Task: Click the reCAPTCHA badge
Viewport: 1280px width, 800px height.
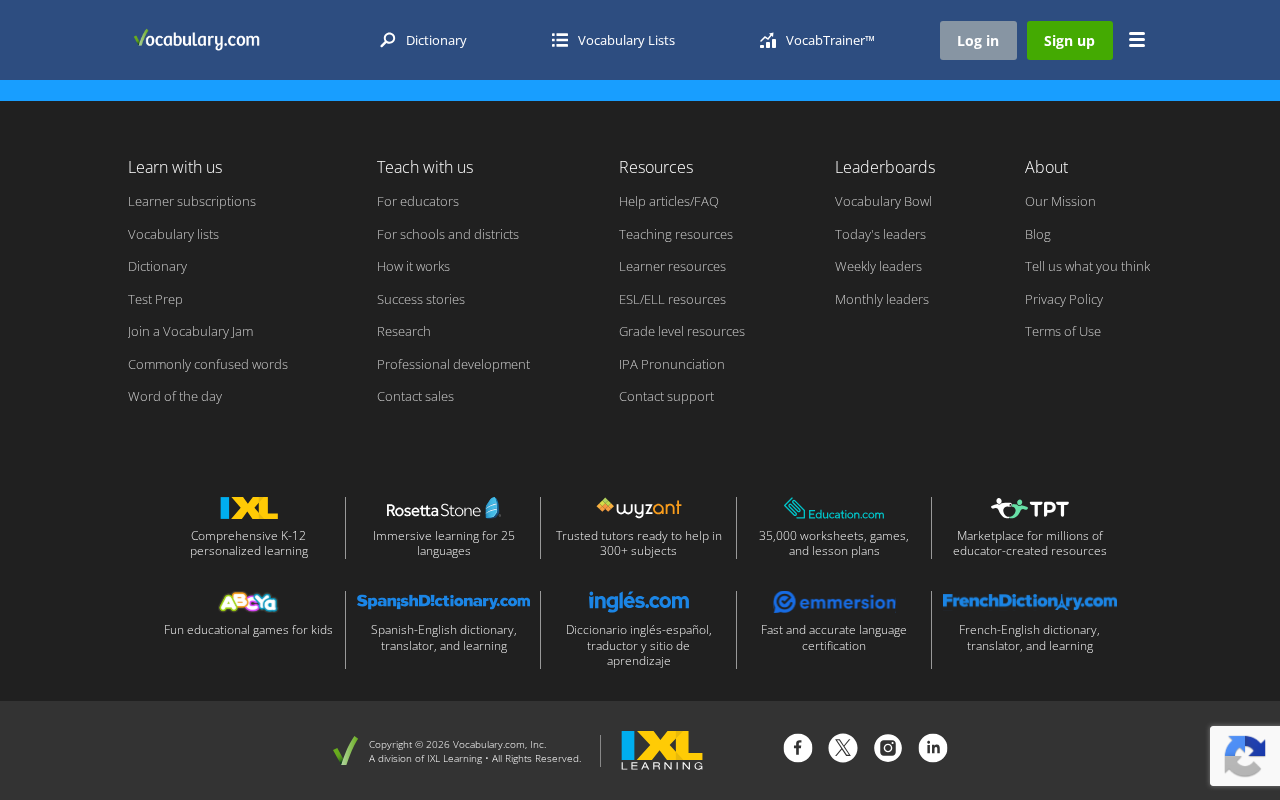Action: point(1245,756)
